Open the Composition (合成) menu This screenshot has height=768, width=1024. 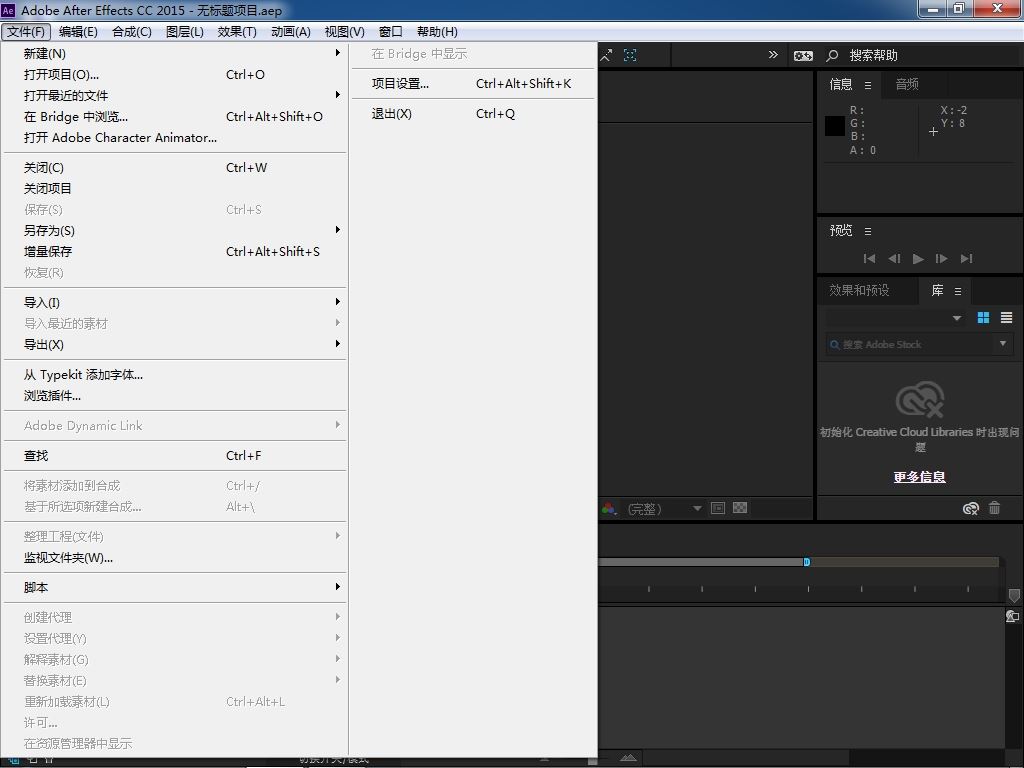[132, 32]
